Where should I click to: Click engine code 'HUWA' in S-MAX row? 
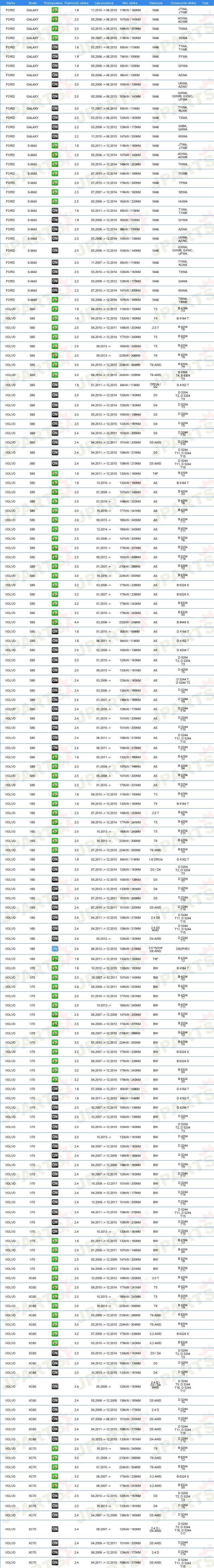pyautogui.click(x=183, y=201)
